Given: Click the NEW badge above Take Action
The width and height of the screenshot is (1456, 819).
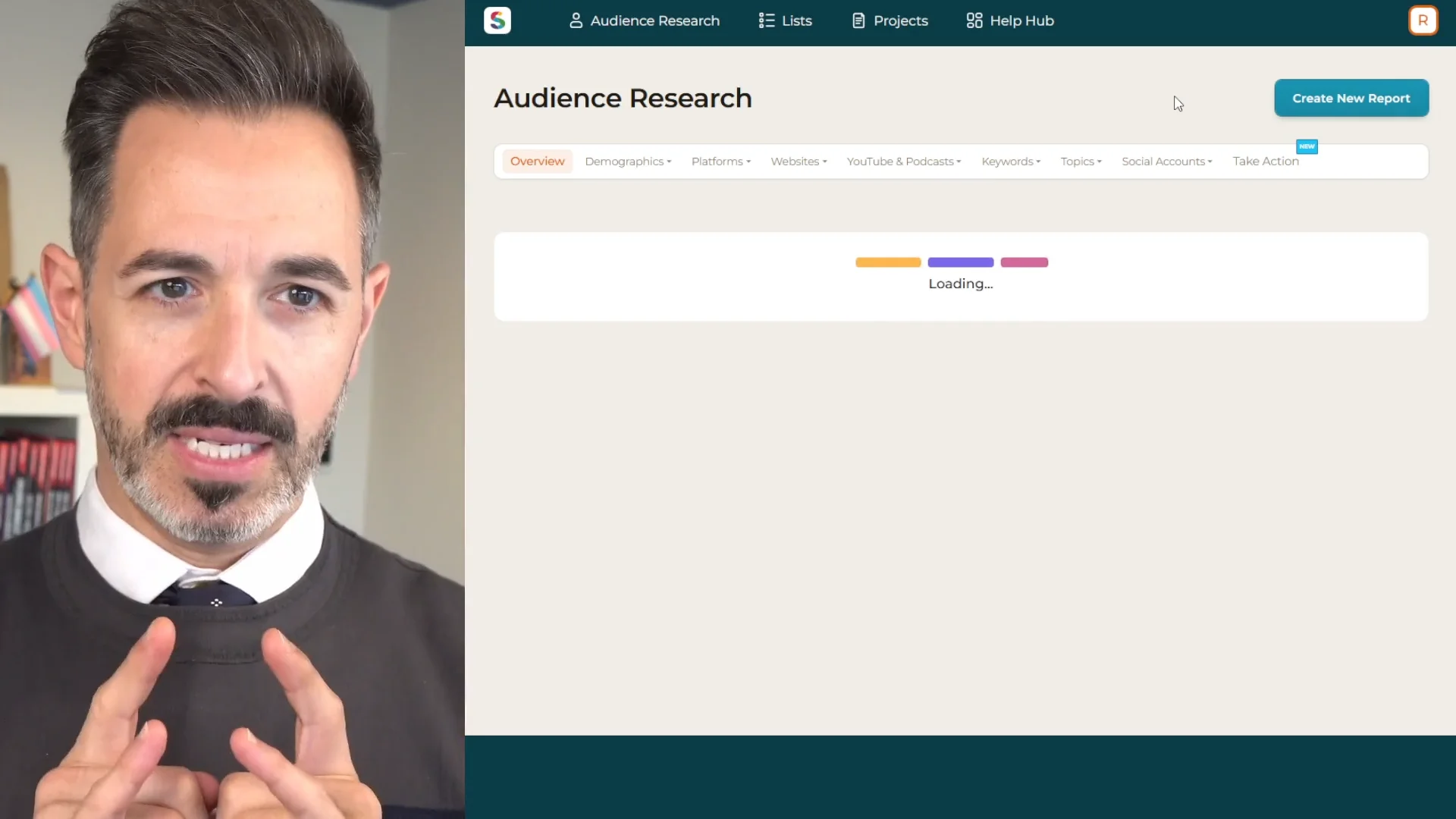Looking at the screenshot, I should tap(1307, 146).
